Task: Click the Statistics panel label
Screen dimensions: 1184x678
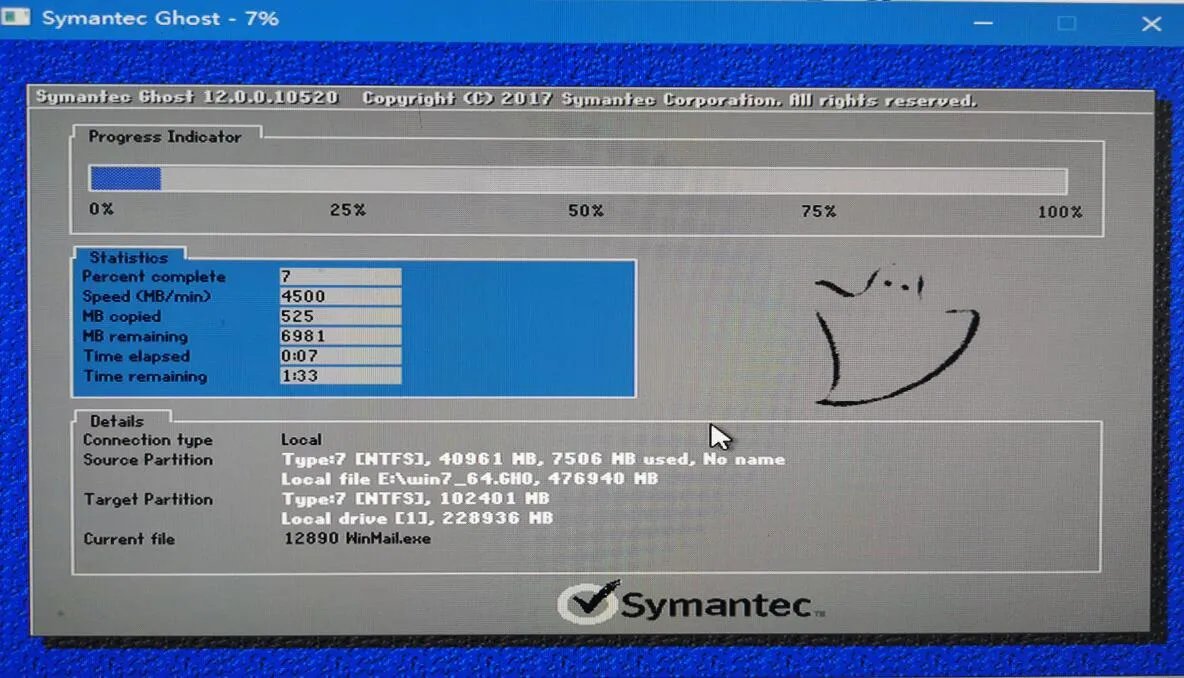Action: pyautogui.click(x=131, y=257)
